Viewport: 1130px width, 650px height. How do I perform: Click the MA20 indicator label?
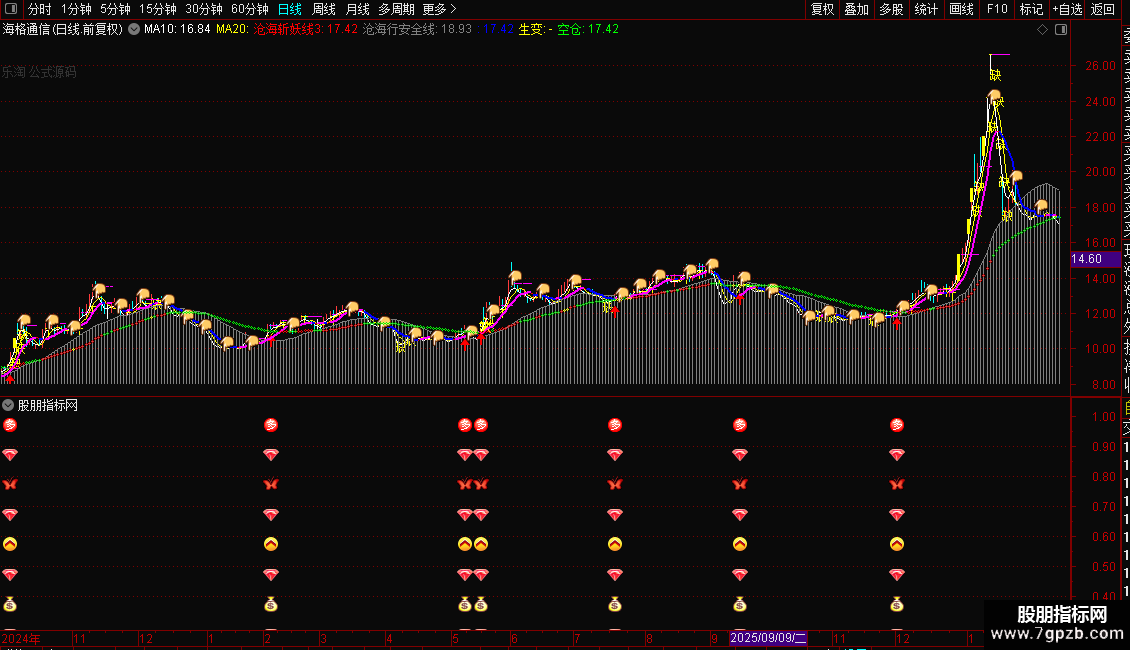click(232, 30)
